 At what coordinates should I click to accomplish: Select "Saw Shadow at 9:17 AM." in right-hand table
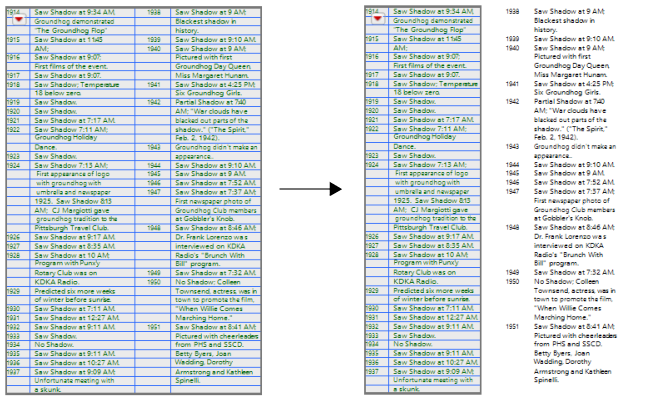click(x=434, y=236)
